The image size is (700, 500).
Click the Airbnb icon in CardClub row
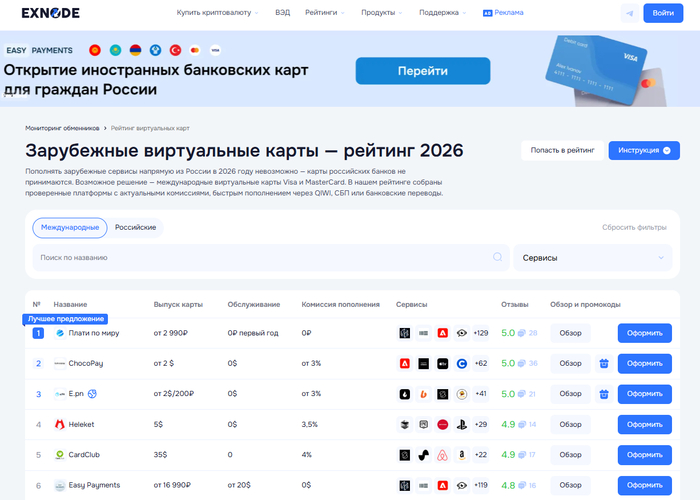tap(442, 455)
